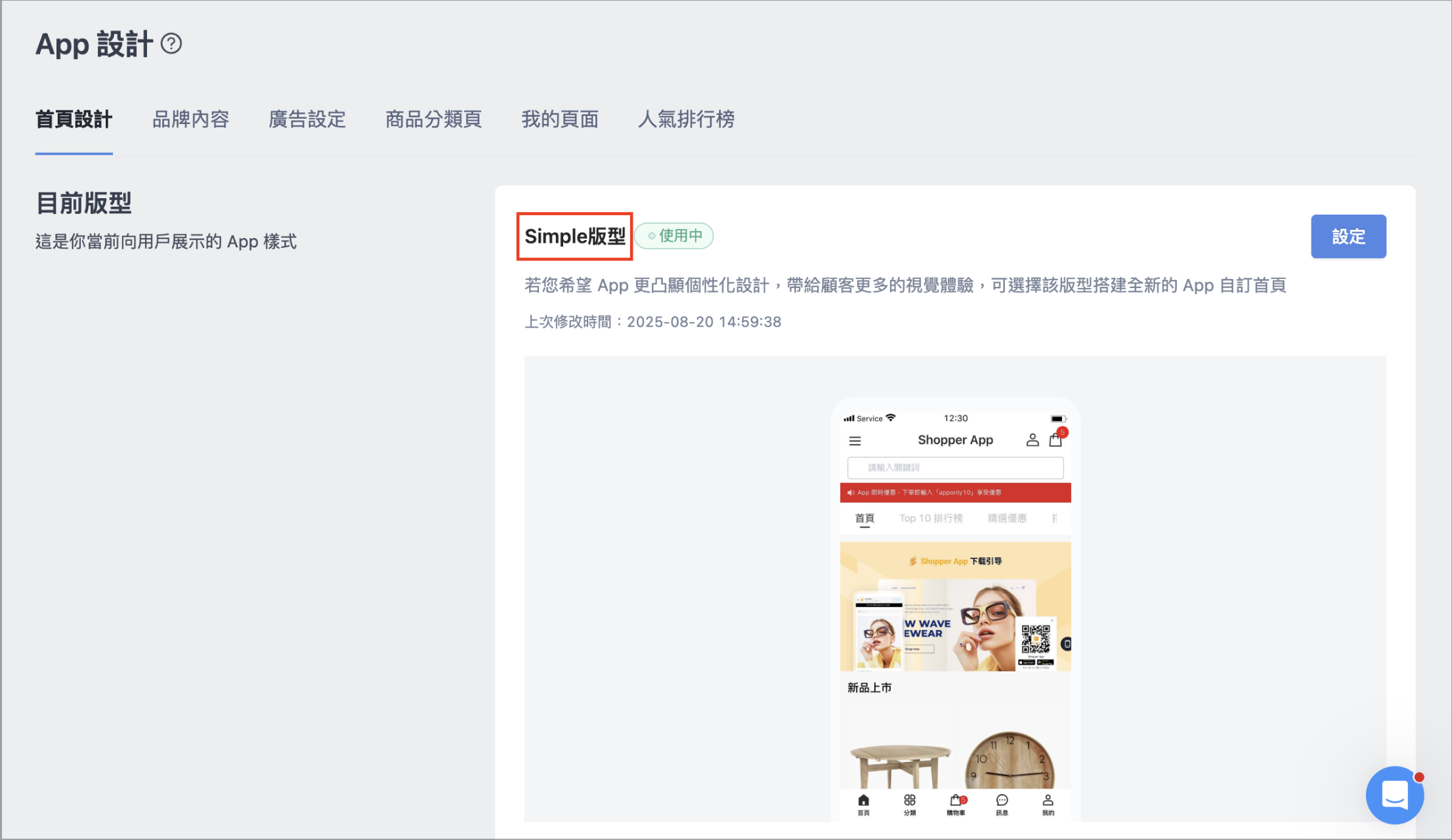1452x840 pixels.
Task: Click the Simple版型 title text
Action: (x=575, y=236)
